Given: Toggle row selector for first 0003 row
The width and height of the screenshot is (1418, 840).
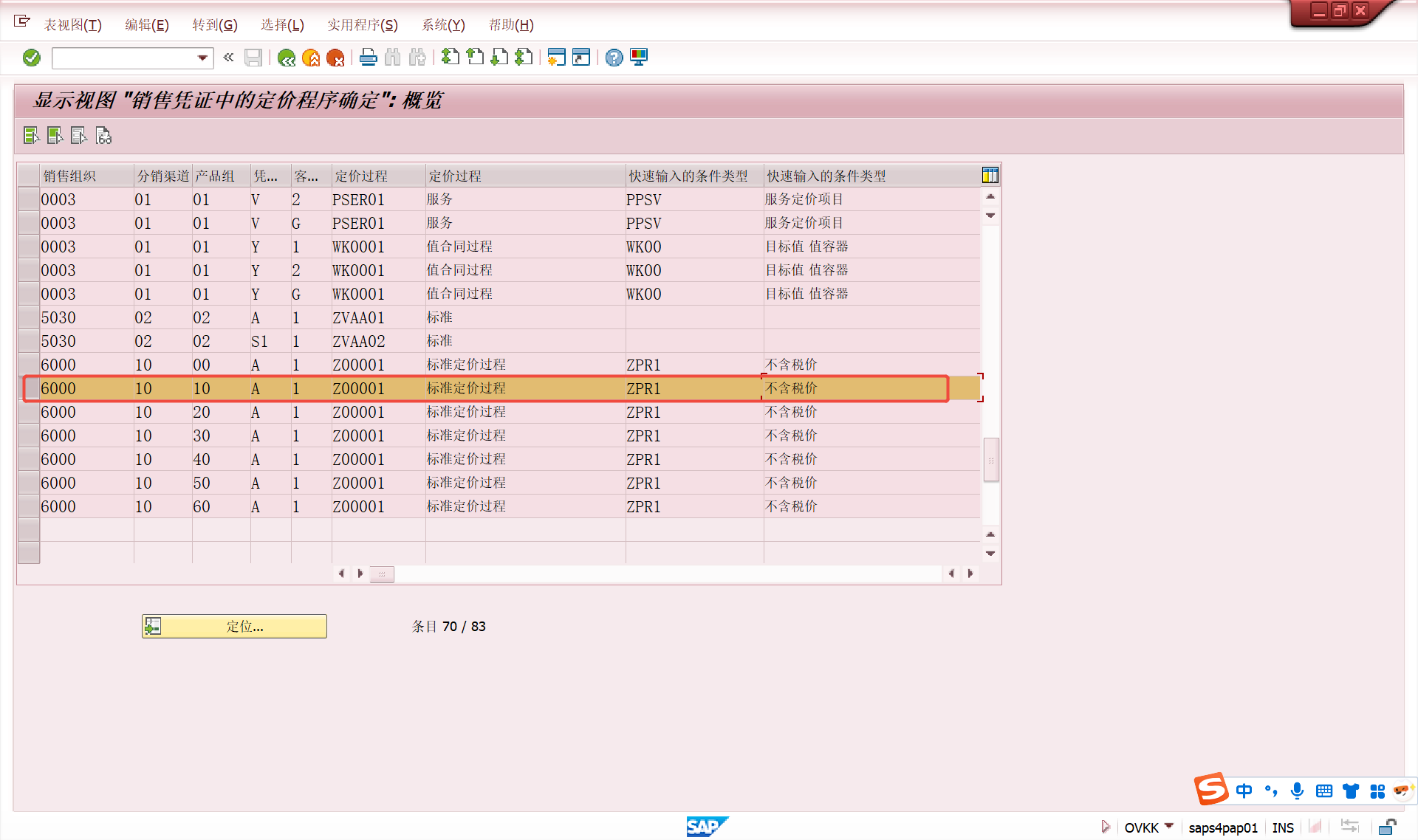Looking at the screenshot, I should tap(29, 200).
